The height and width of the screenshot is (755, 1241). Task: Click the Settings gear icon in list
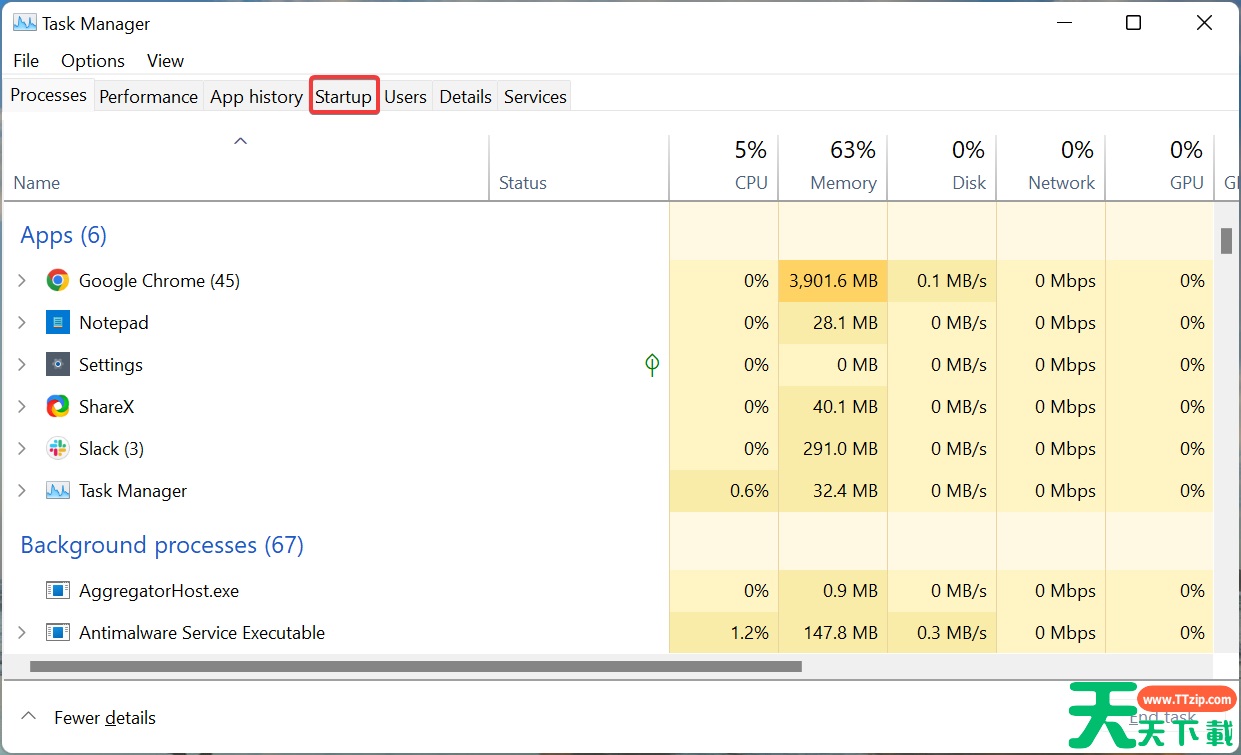coord(58,365)
